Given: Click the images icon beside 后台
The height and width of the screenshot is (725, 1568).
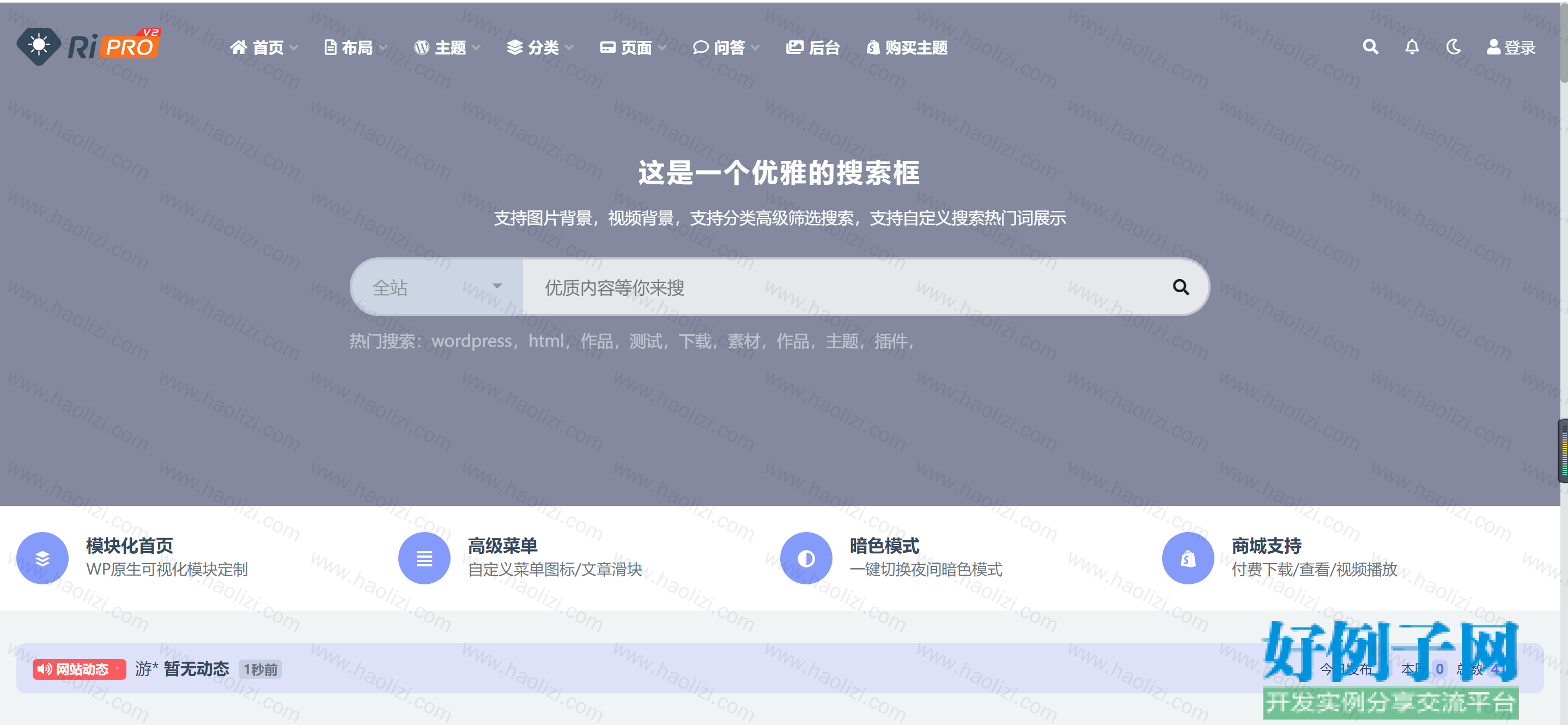Looking at the screenshot, I should click(794, 47).
